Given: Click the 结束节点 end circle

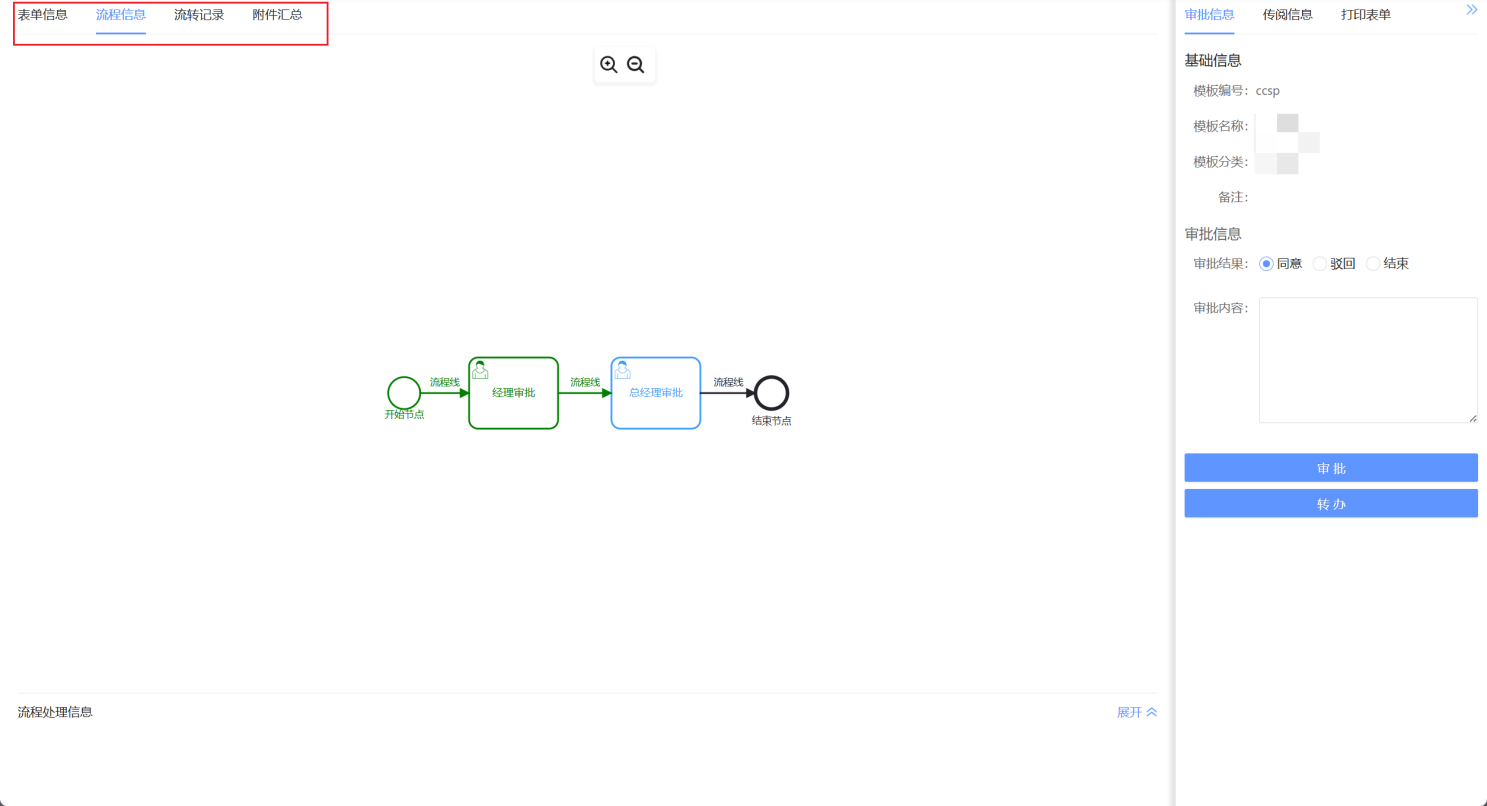Looking at the screenshot, I should [770, 394].
